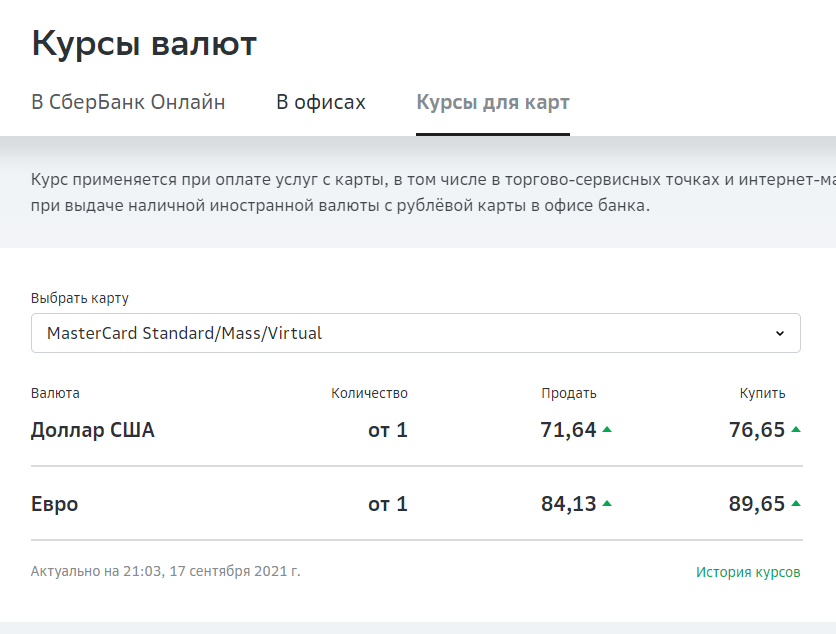The image size is (836, 634).
Task: Click the Валюта column header
Action: point(56,393)
